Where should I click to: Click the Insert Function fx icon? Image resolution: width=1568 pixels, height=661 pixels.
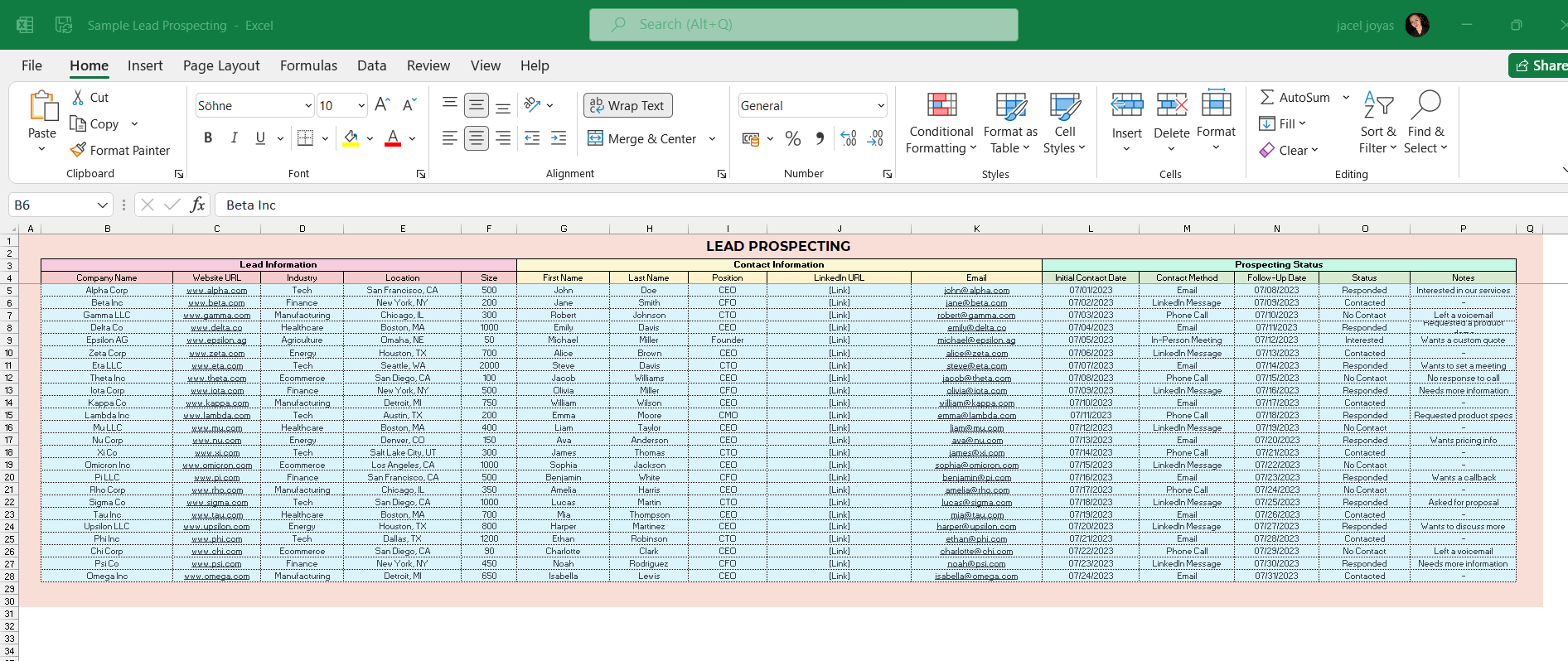[x=197, y=205]
